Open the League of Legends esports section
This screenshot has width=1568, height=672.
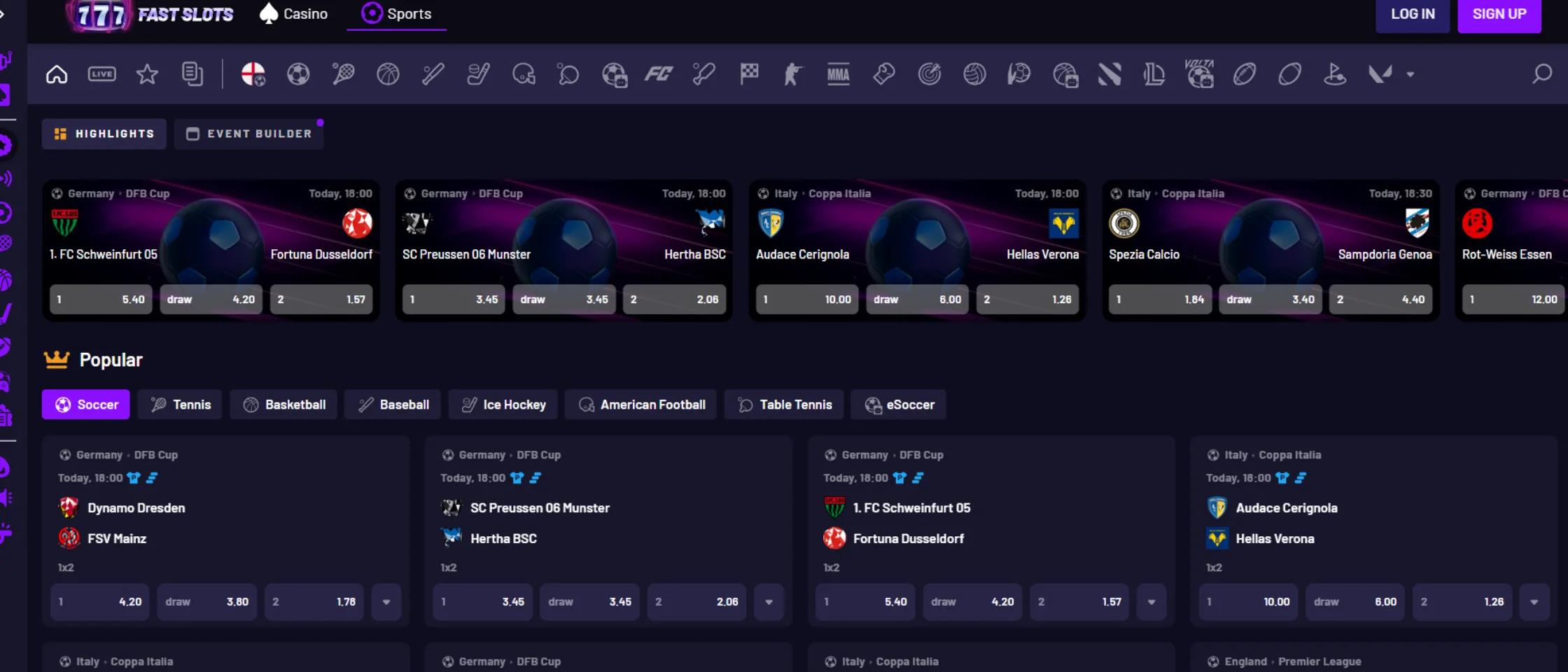(x=1154, y=73)
